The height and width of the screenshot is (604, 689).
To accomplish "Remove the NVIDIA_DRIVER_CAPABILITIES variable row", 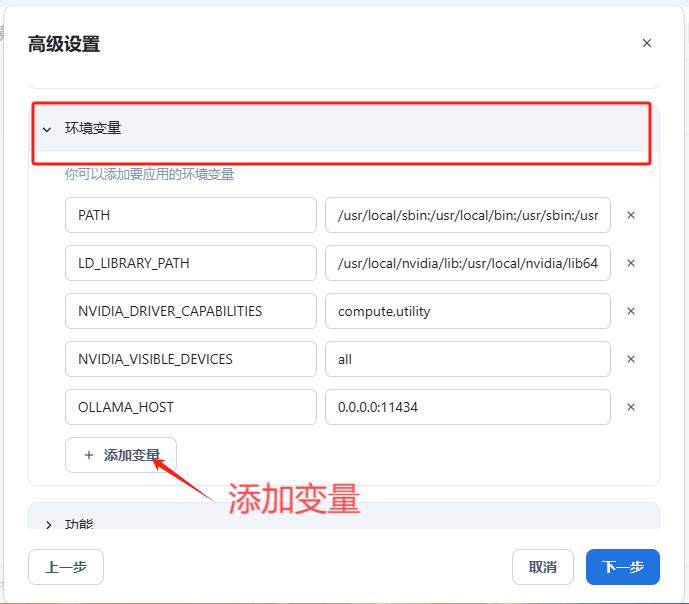I will (631, 311).
